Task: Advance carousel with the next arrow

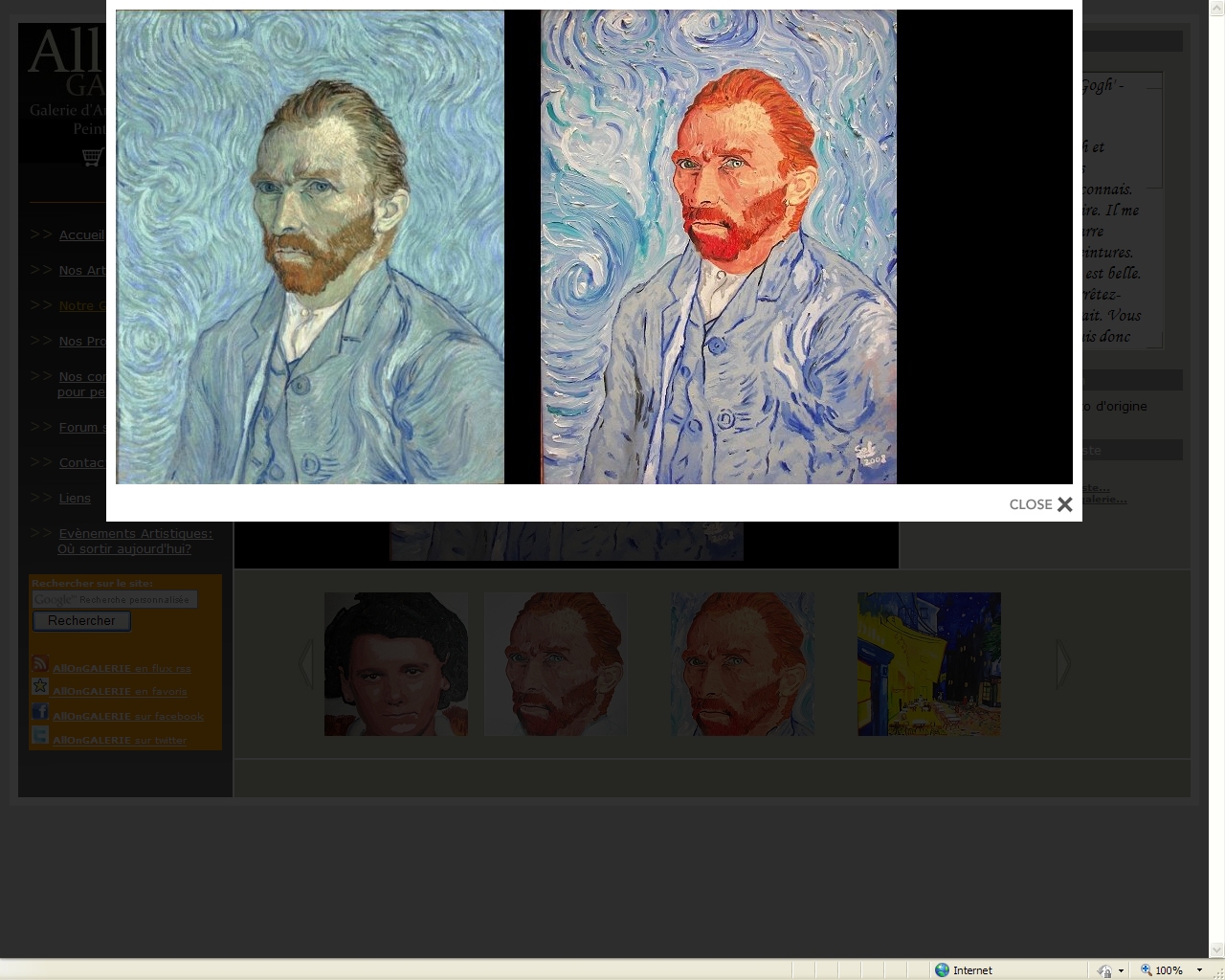Action: (1062, 663)
